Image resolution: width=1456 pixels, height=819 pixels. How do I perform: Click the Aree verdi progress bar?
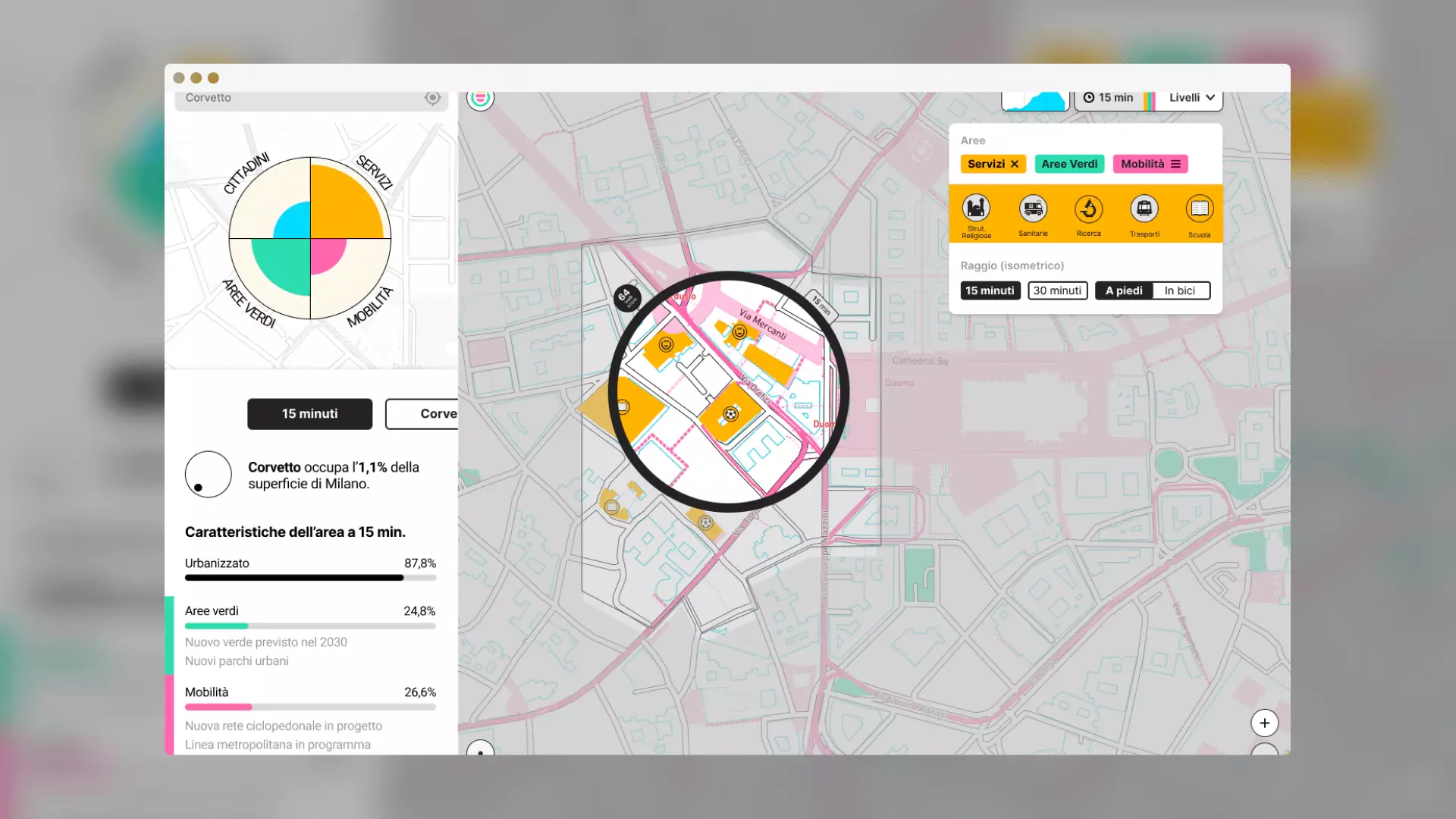(x=310, y=626)
